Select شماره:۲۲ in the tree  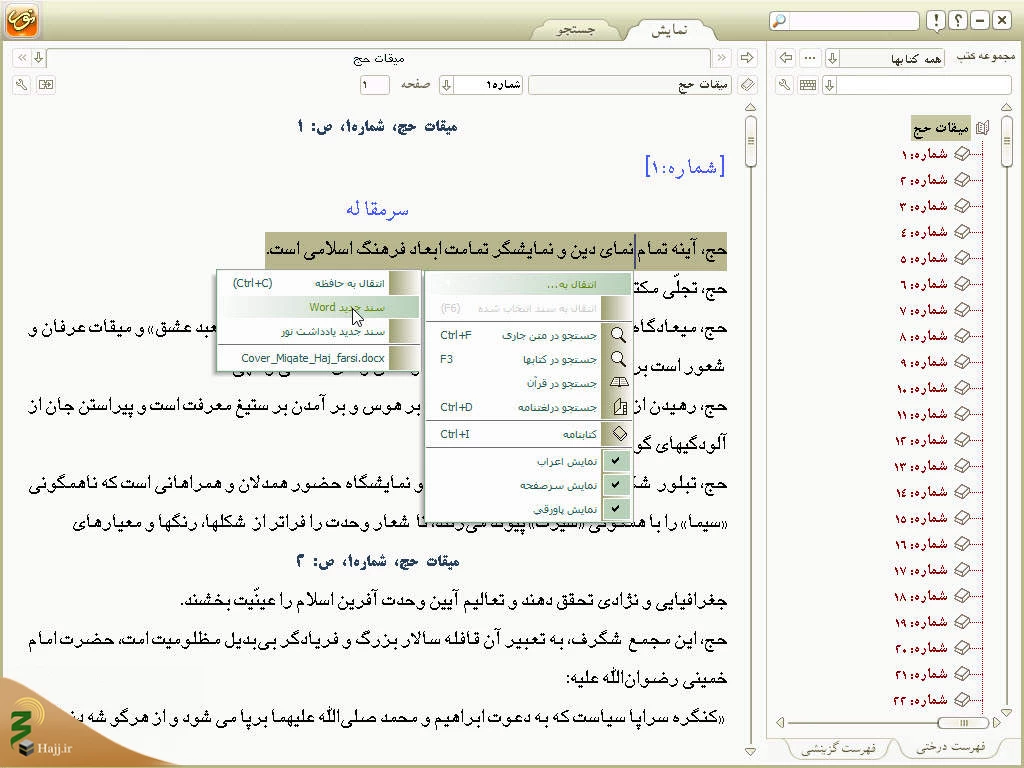(921, 700)
